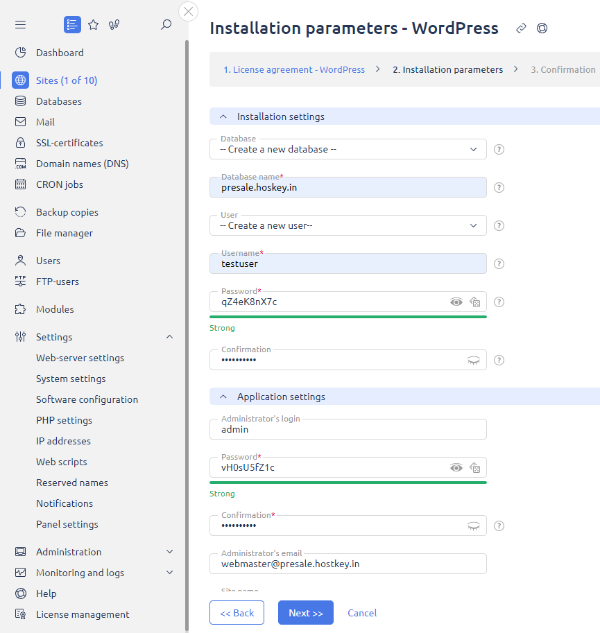Open the favorites star icon

(93, 24)
